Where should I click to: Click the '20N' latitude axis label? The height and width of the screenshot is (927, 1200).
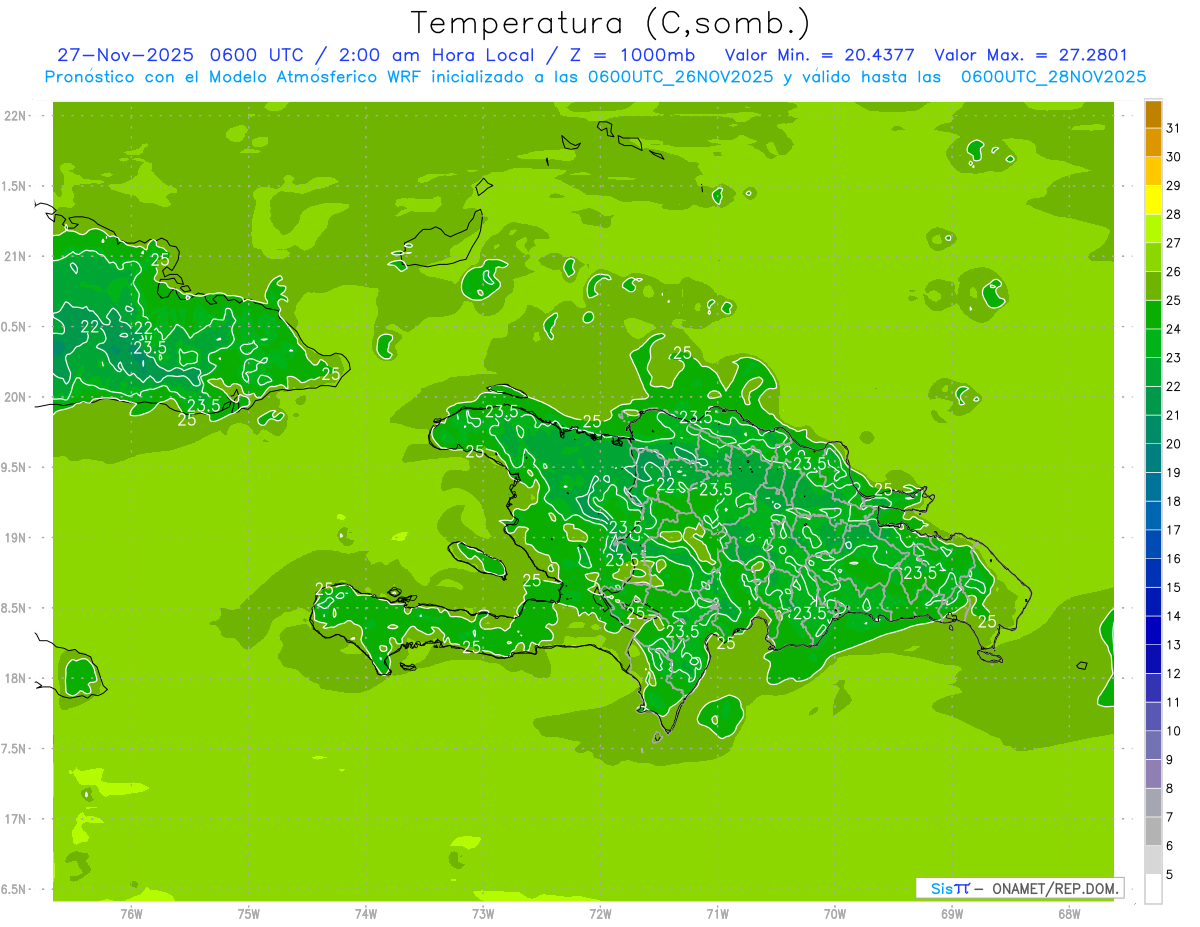[16, 397]
